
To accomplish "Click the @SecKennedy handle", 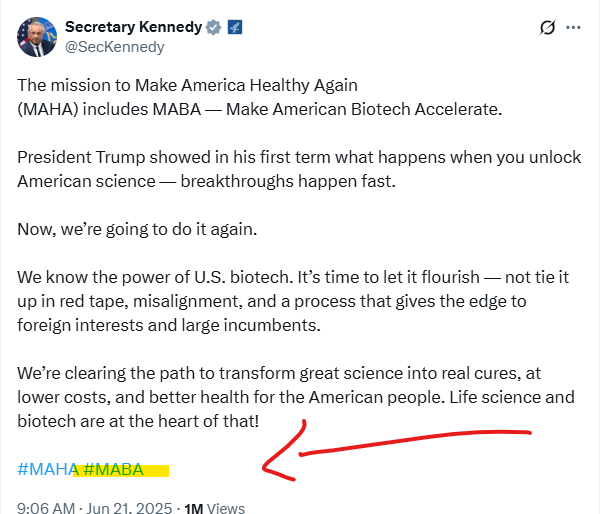I will click(114, 47).
